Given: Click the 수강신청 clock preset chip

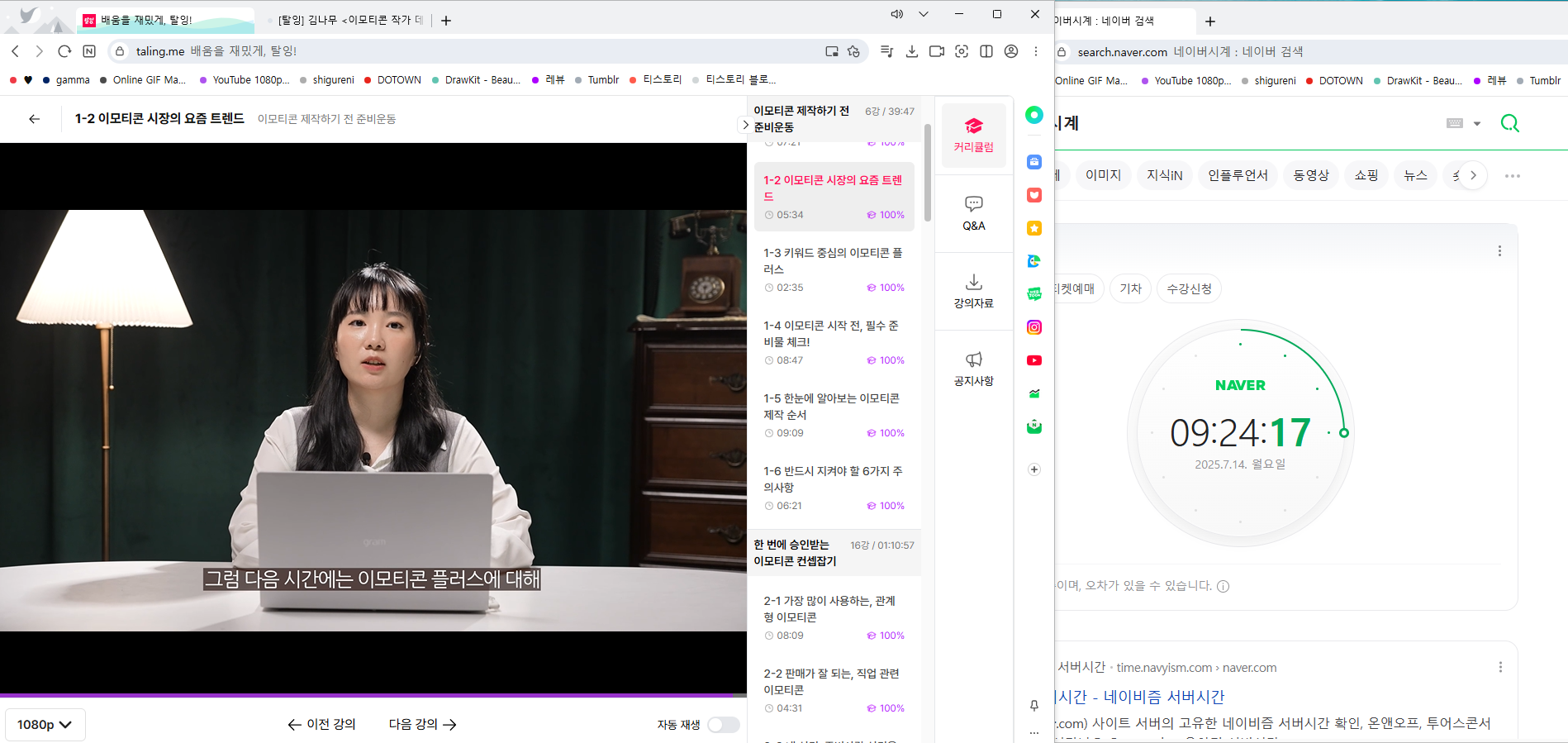Looking at the screenshot, I should 1189,288.
